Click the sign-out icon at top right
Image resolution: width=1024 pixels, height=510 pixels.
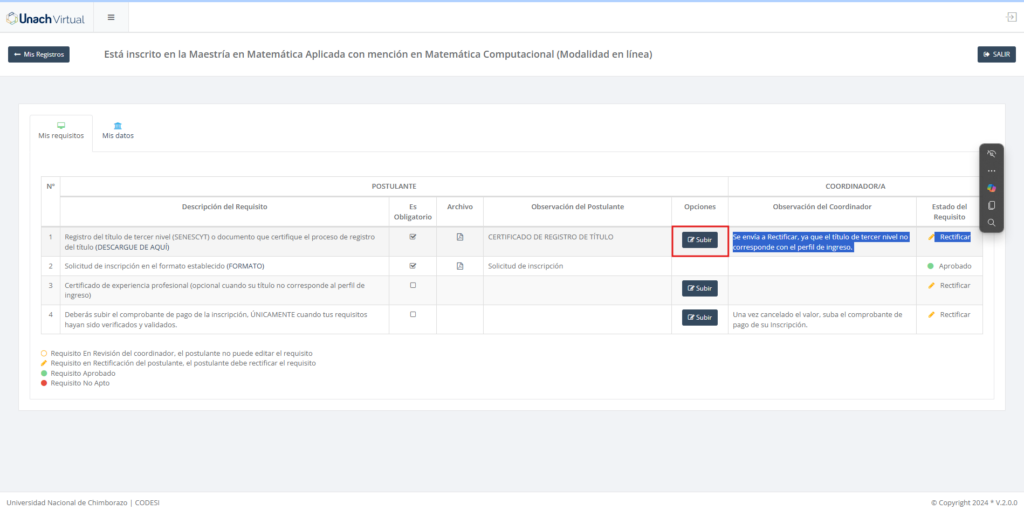(1011, 17)
